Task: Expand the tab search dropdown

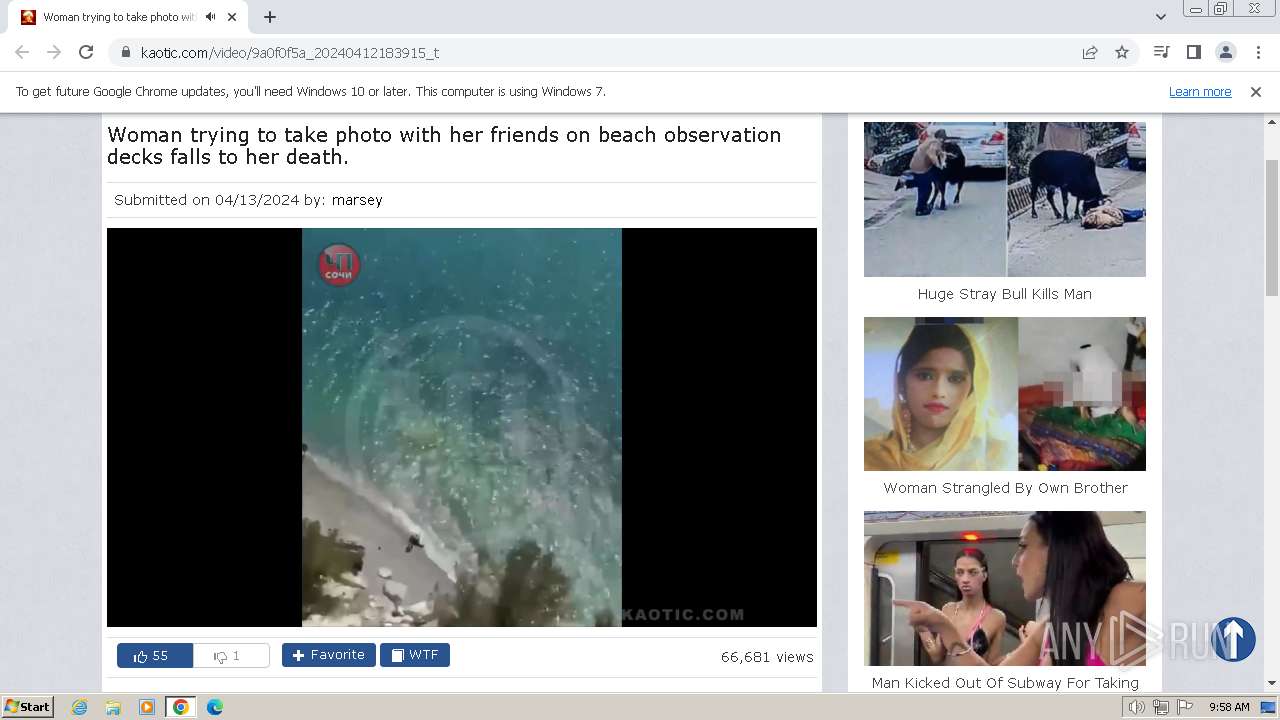Action: point(1160,17)
